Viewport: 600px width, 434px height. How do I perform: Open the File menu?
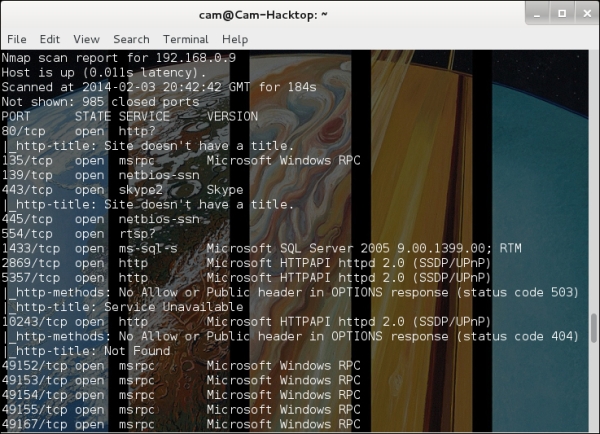point(16,39)
